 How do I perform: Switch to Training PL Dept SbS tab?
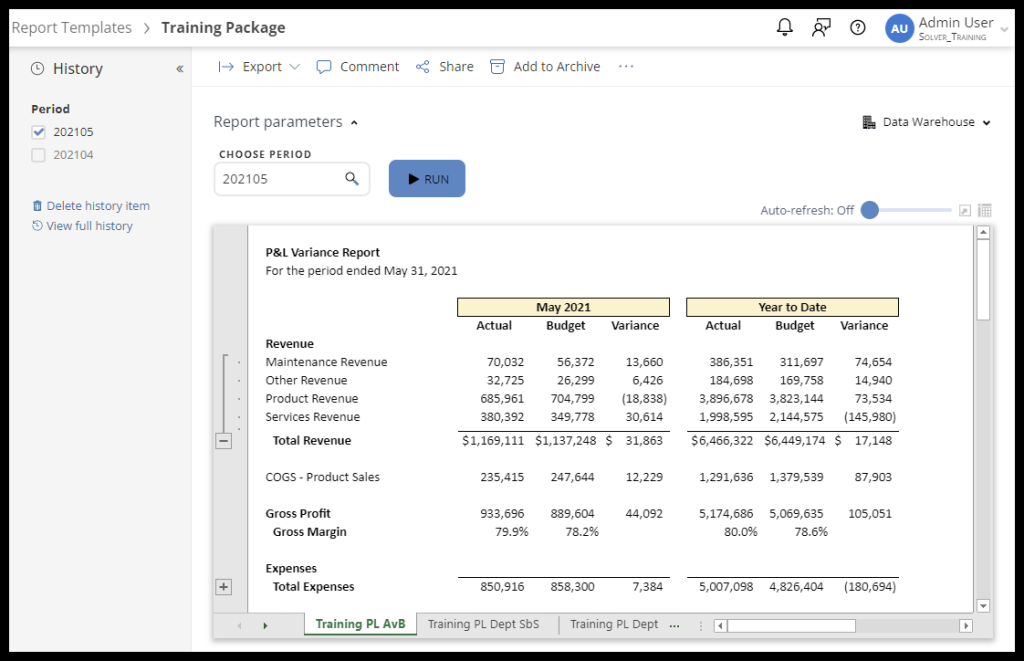point(483,624)
